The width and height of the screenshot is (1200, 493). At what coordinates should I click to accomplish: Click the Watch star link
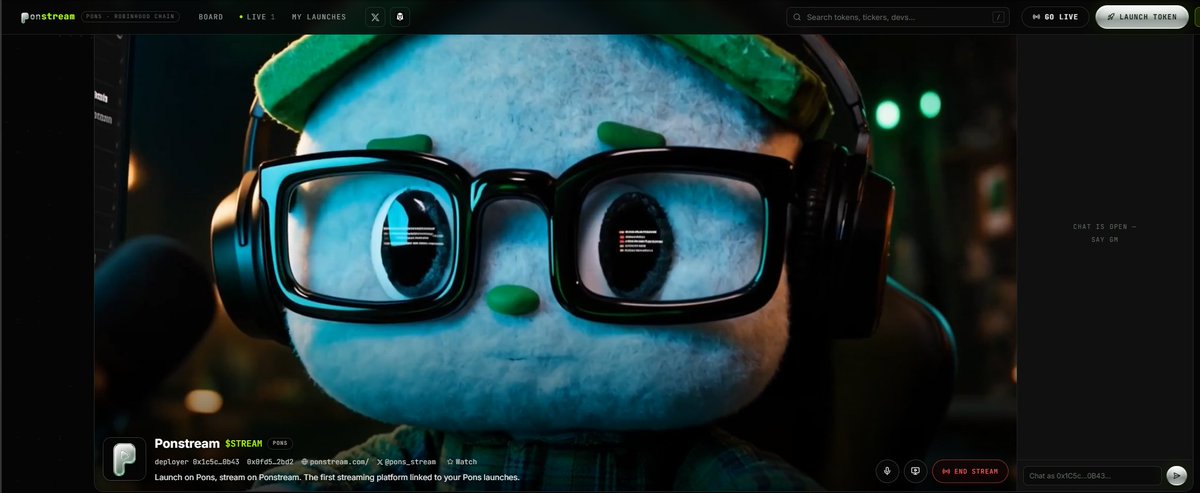pyautogui.click(x=462, y=462)
